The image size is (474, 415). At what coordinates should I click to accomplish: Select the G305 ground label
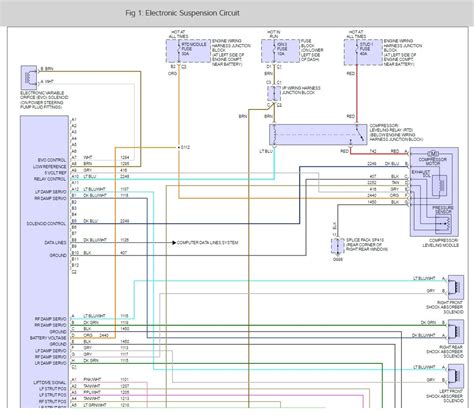[x=338, y=259]
